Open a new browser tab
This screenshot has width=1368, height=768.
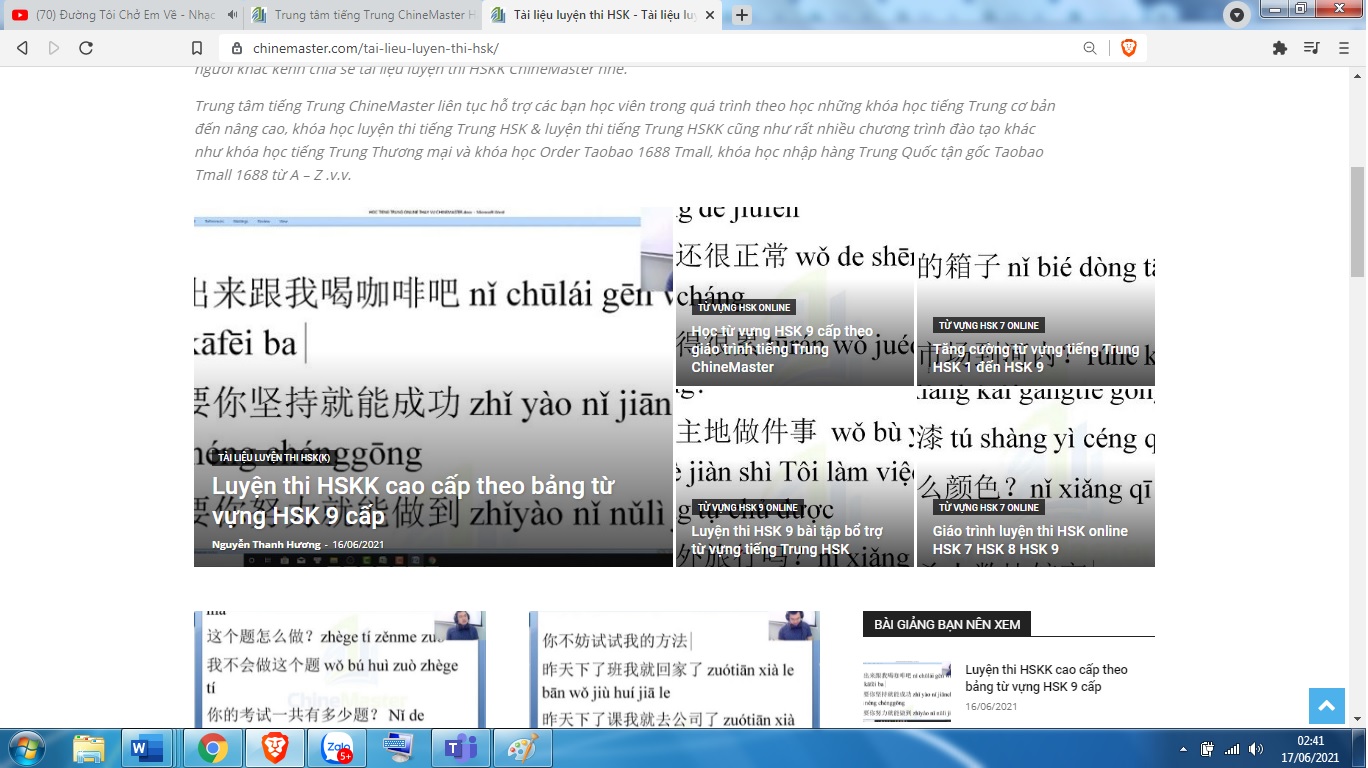coord(742,15)
